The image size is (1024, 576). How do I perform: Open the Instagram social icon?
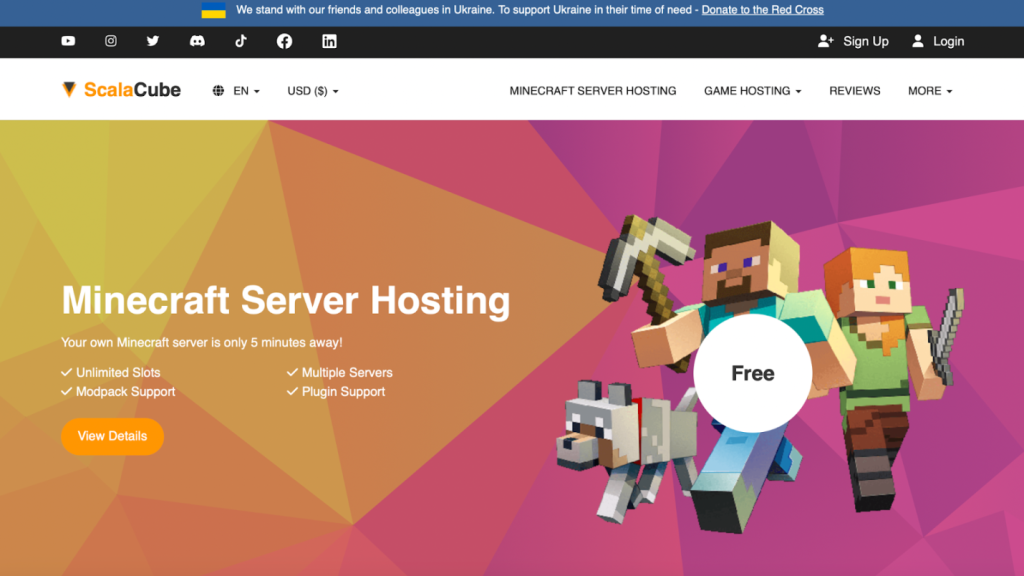[111, 41]
